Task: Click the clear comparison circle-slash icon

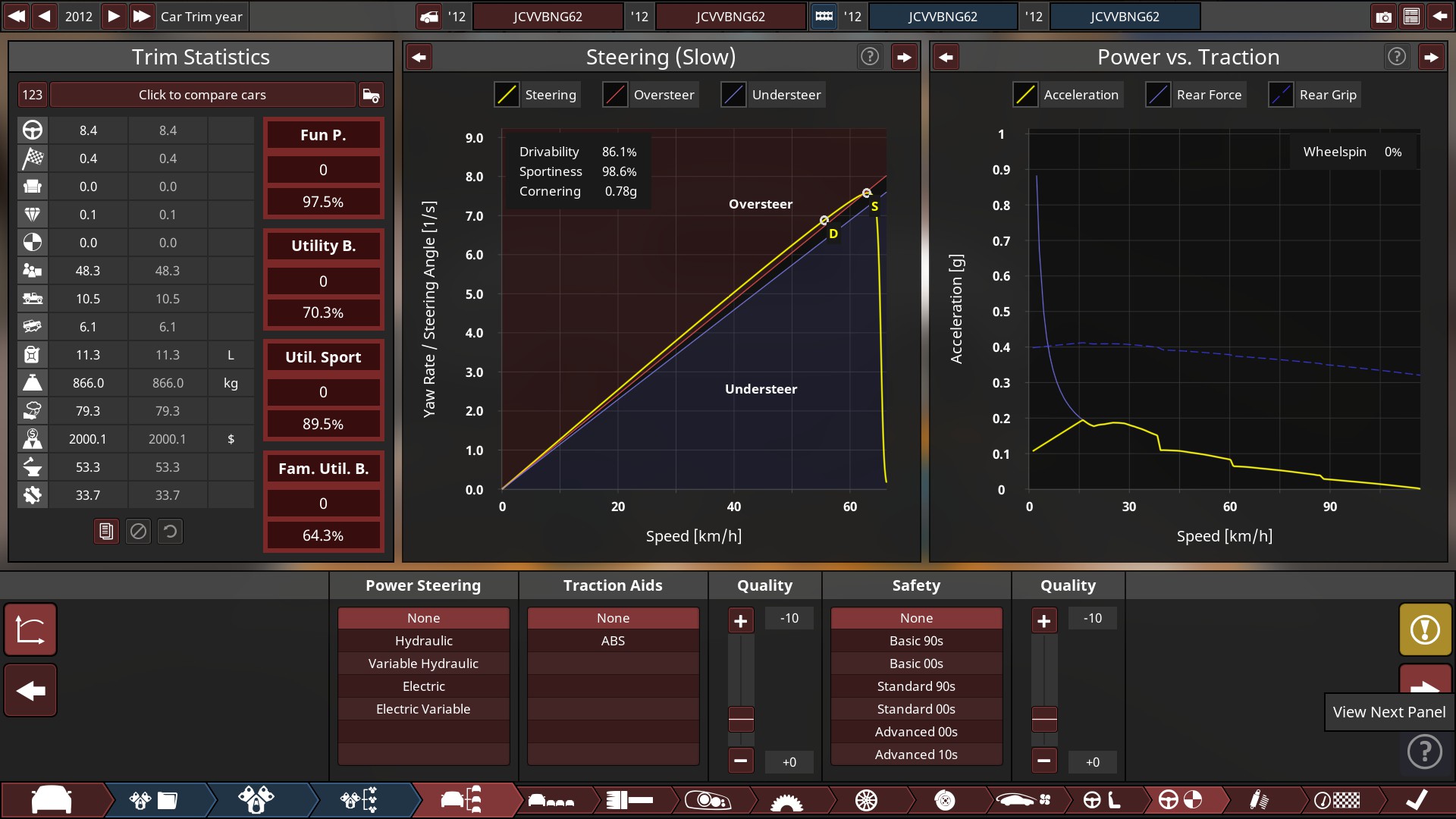Action: click(138, 532)
